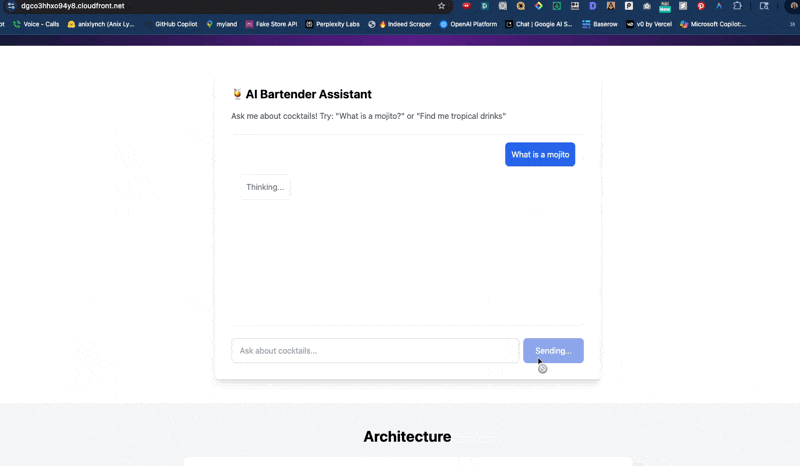Click the 'What is a mojito' message bubble
This screenshot has width=800, height=466.
coord(540,154)
